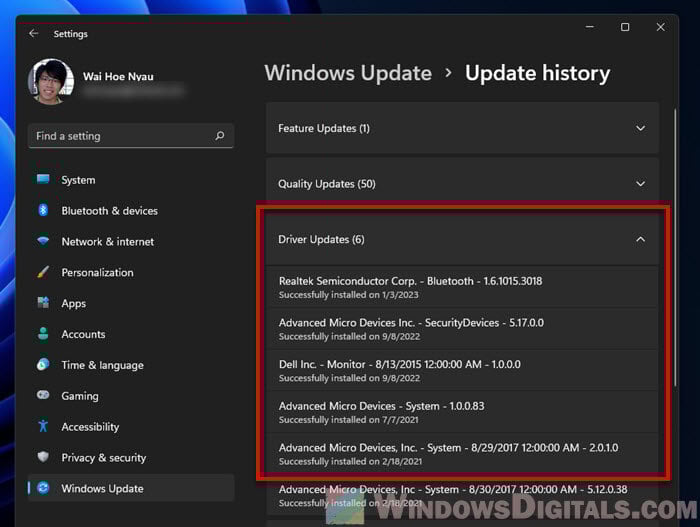This screenshot has height=527, width=700.
Task: Select the Dell Inc. Monitor 1.0.0.0 entry
Action: (462, 371)
